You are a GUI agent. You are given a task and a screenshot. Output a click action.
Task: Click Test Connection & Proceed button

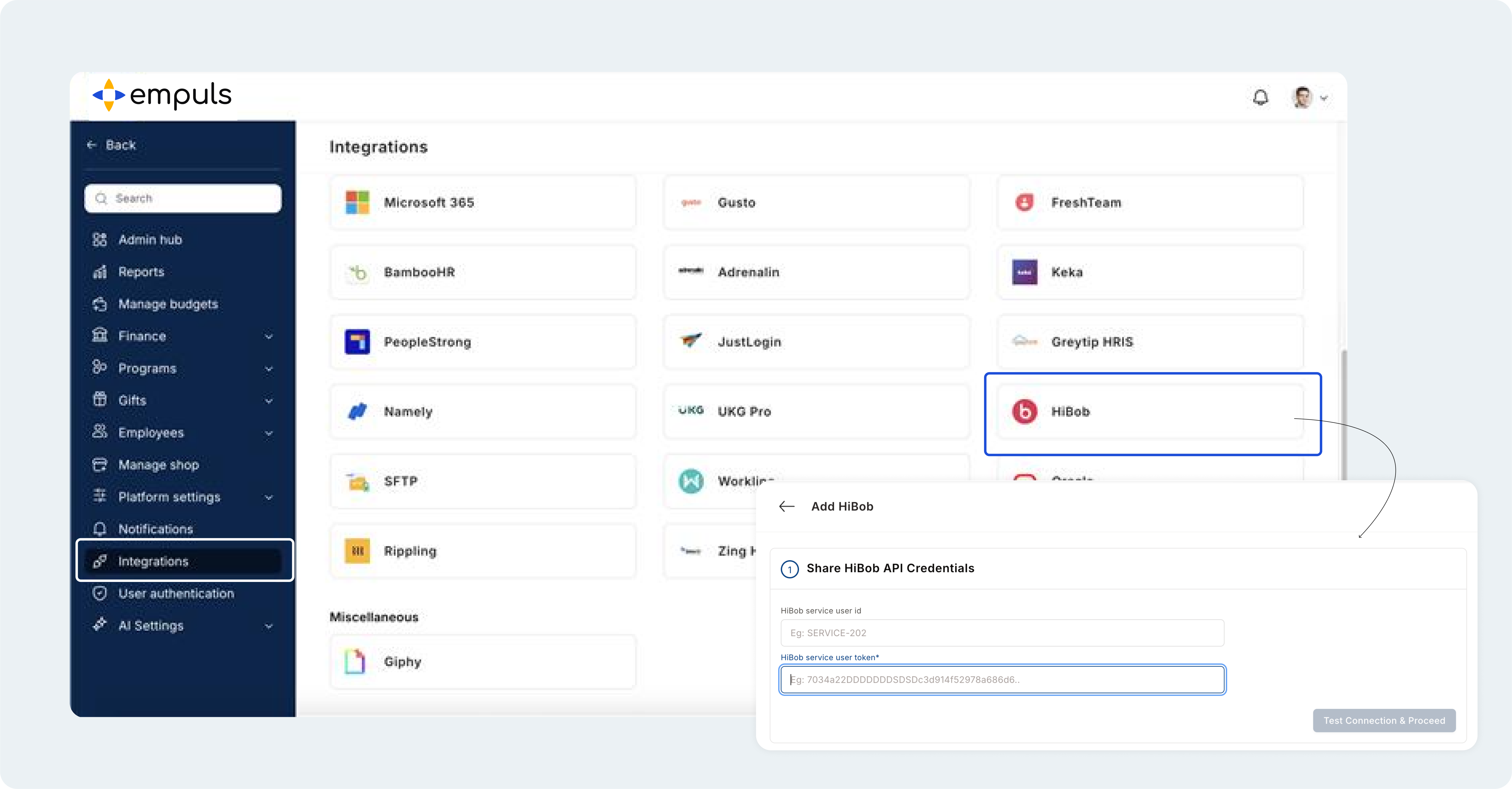coord(1384,720)
